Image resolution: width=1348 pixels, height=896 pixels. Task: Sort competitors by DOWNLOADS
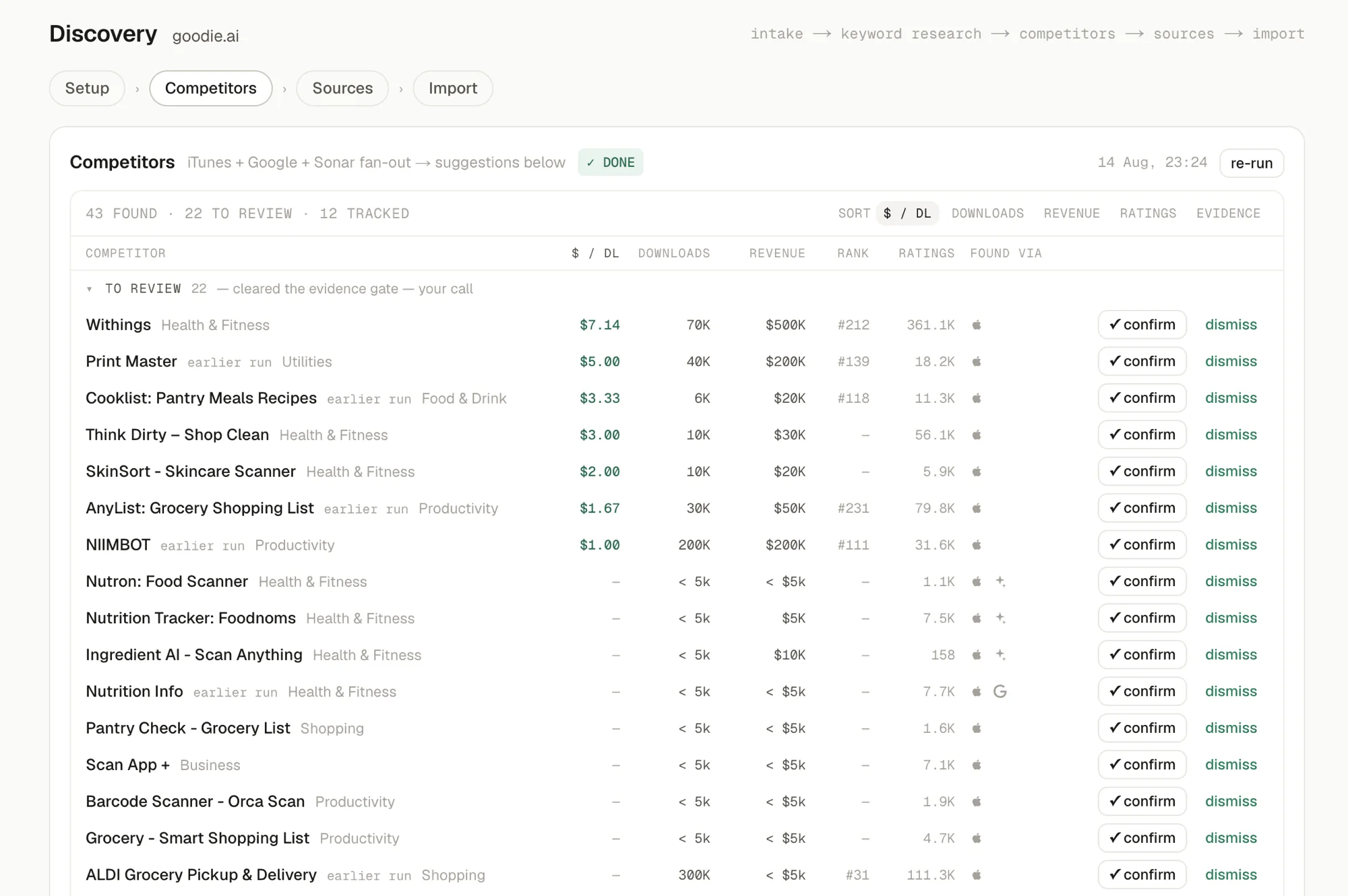tap(987, 214)
